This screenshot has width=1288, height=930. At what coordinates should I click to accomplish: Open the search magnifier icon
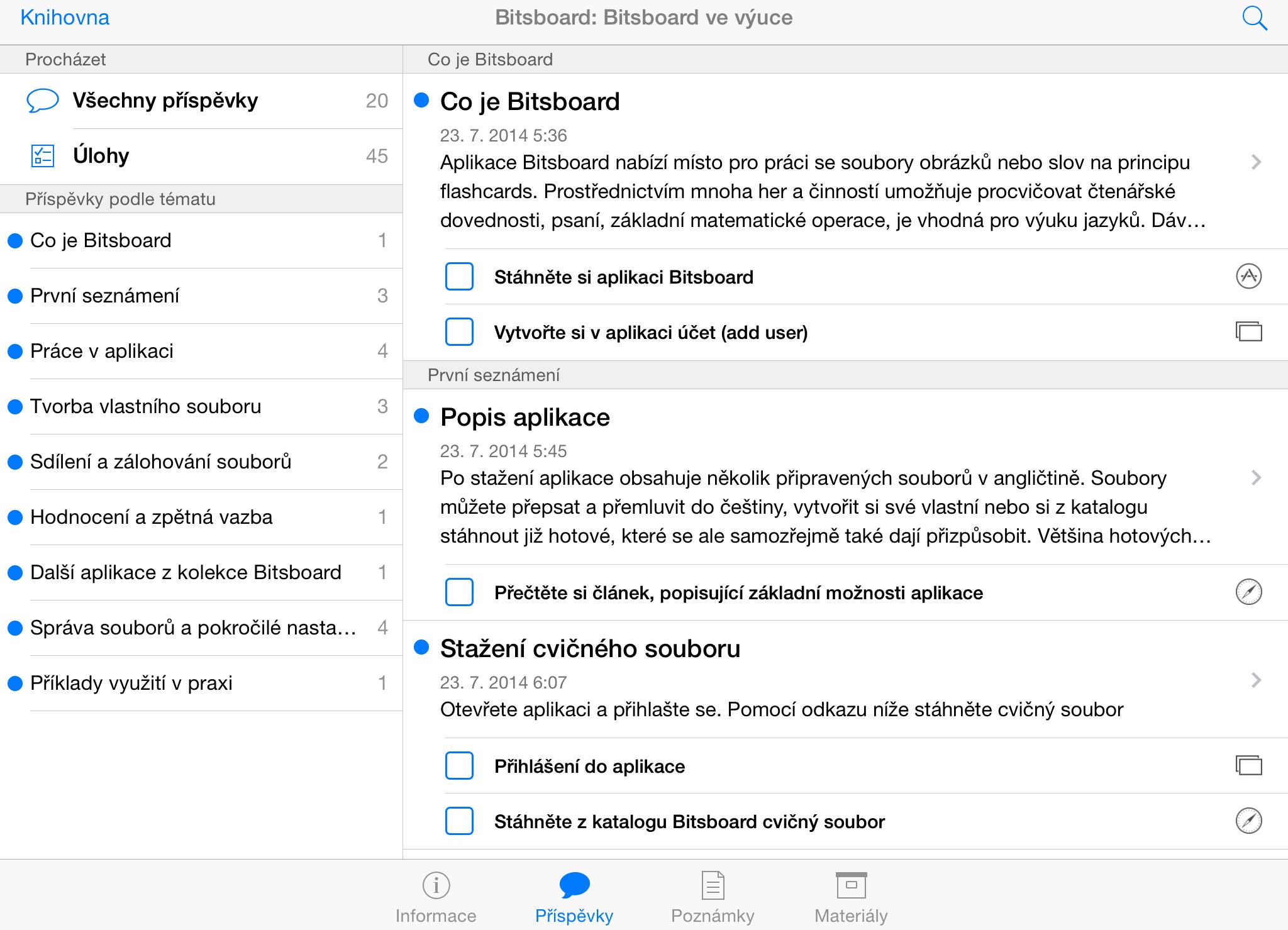click(1254, 18)
